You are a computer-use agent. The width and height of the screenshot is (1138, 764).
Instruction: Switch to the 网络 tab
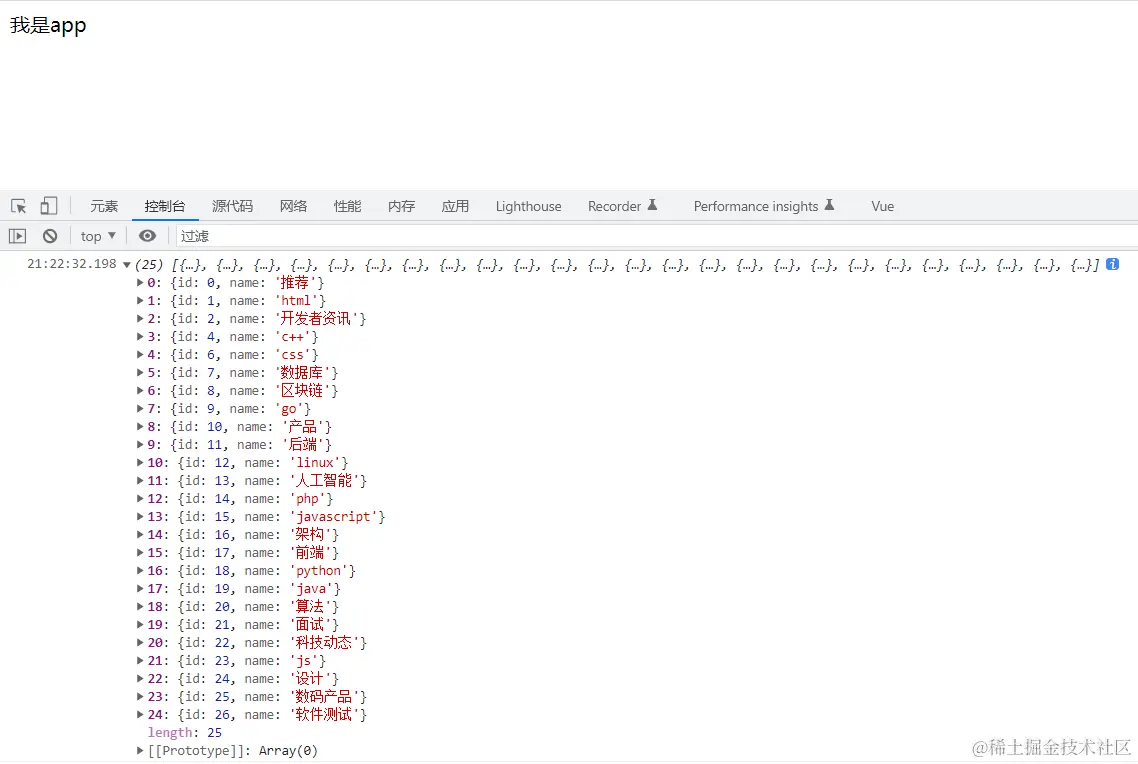[x=293, y=206]
